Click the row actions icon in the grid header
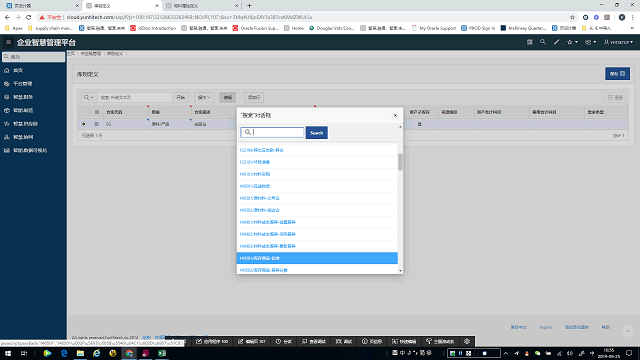640x360 pixels. pos(97,112)
